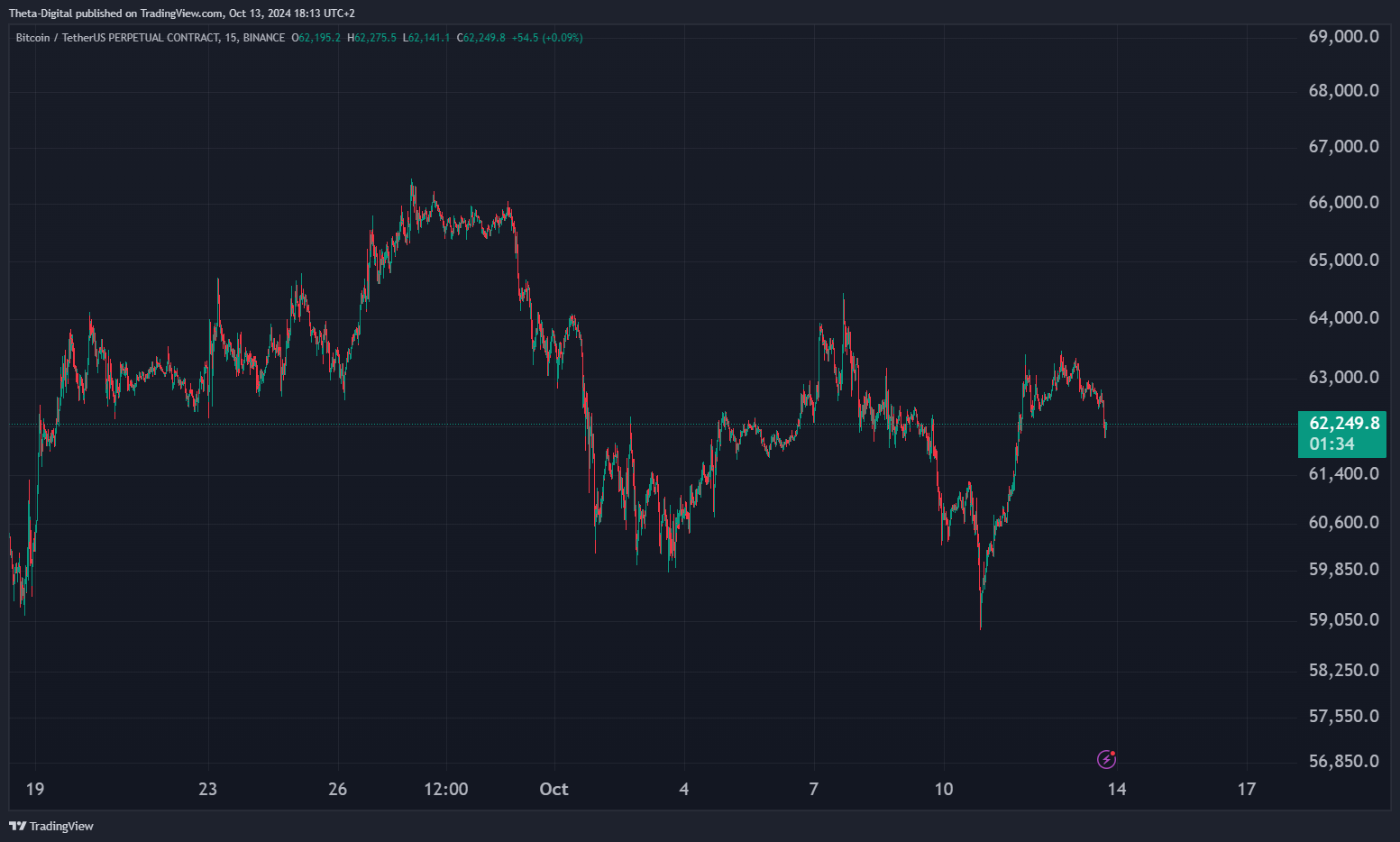Screen dimensions: 1400x842
Task: Click the current price label 62,249.8
Action: pos(1344,423)
